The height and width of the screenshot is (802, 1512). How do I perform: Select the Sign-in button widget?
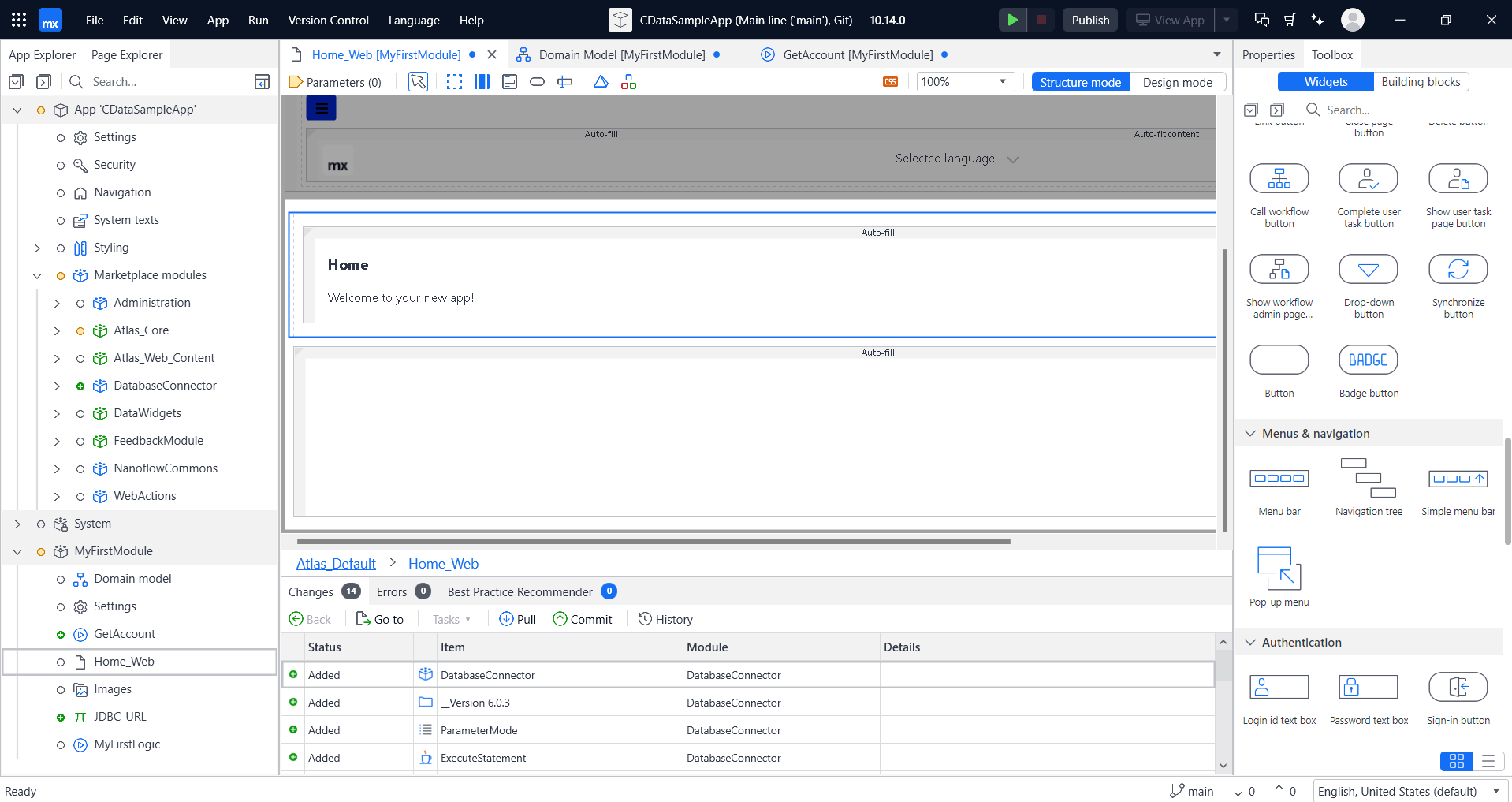pyautogui.click(x=1458, y=688)
